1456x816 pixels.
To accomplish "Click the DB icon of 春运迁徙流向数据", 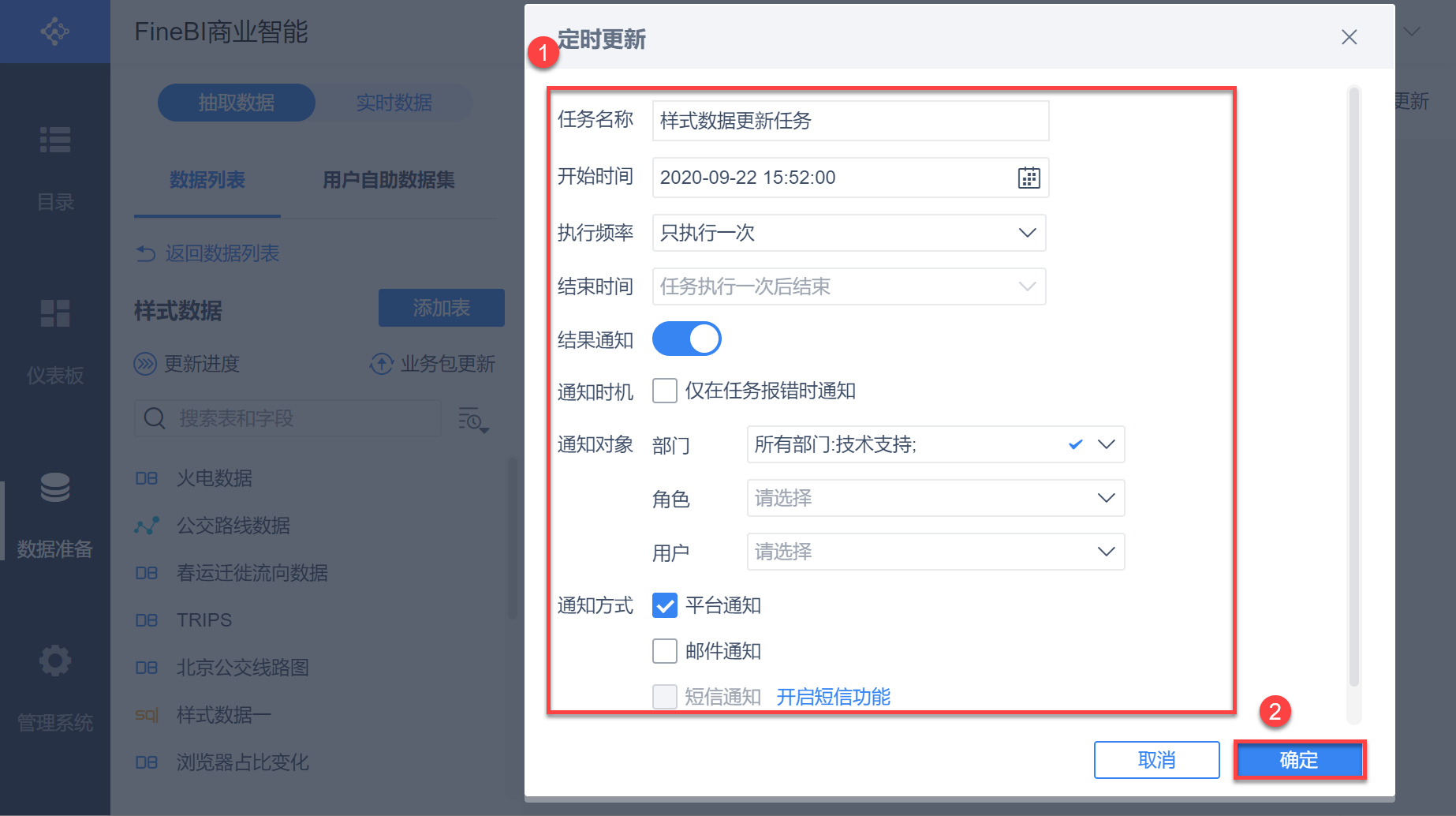I will pos(147,573).
